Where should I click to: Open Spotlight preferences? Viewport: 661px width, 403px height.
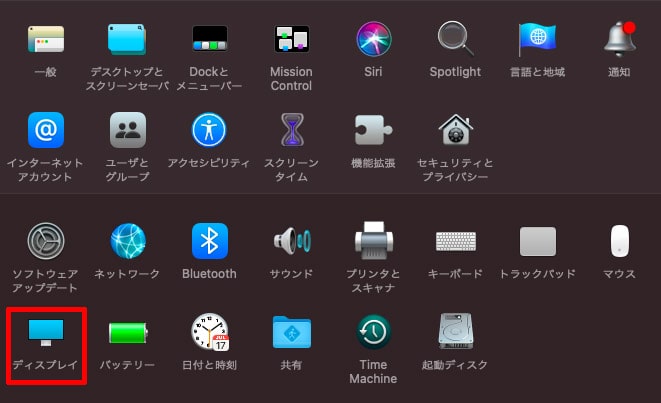(x=455, y=40)
